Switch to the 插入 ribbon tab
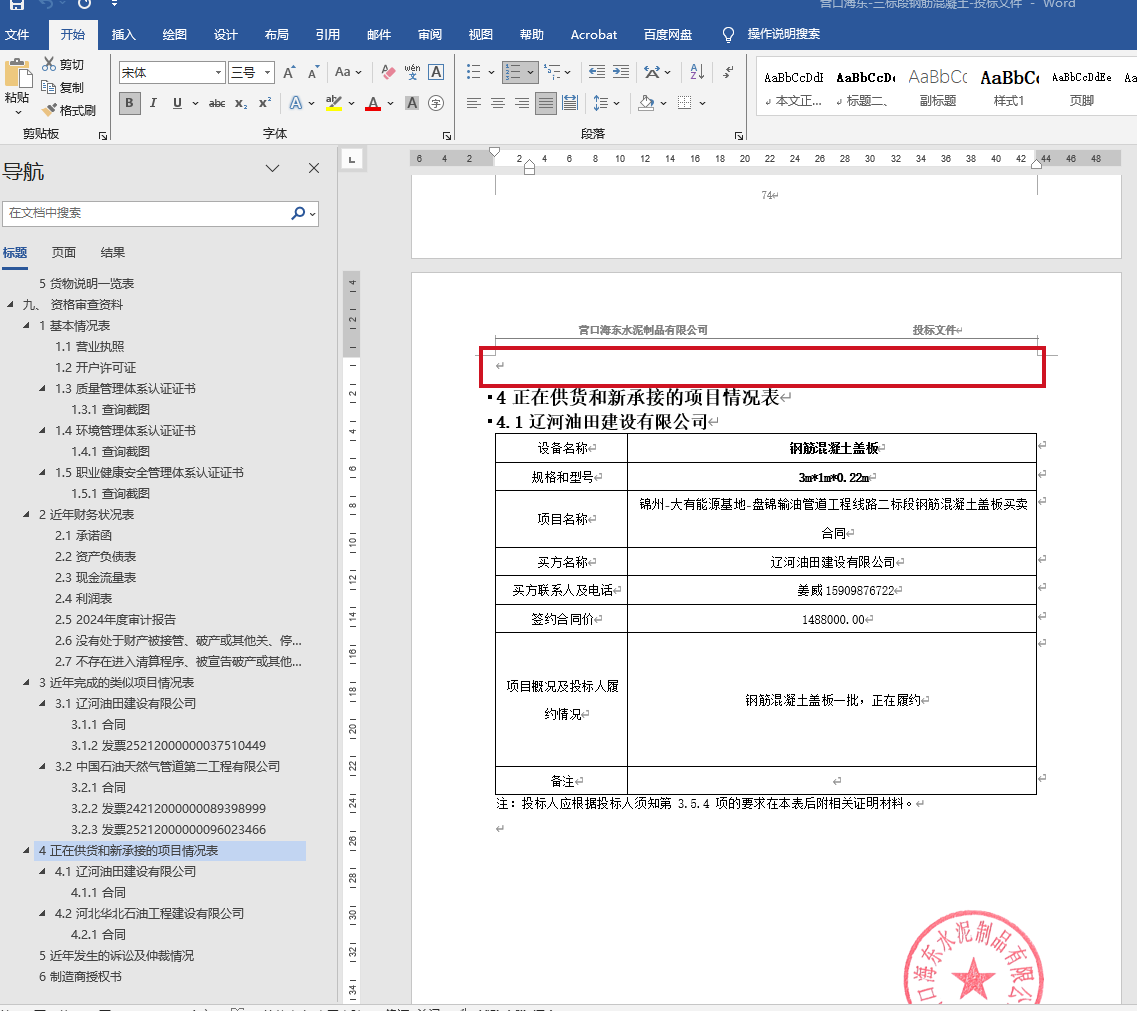 [123, 34]
